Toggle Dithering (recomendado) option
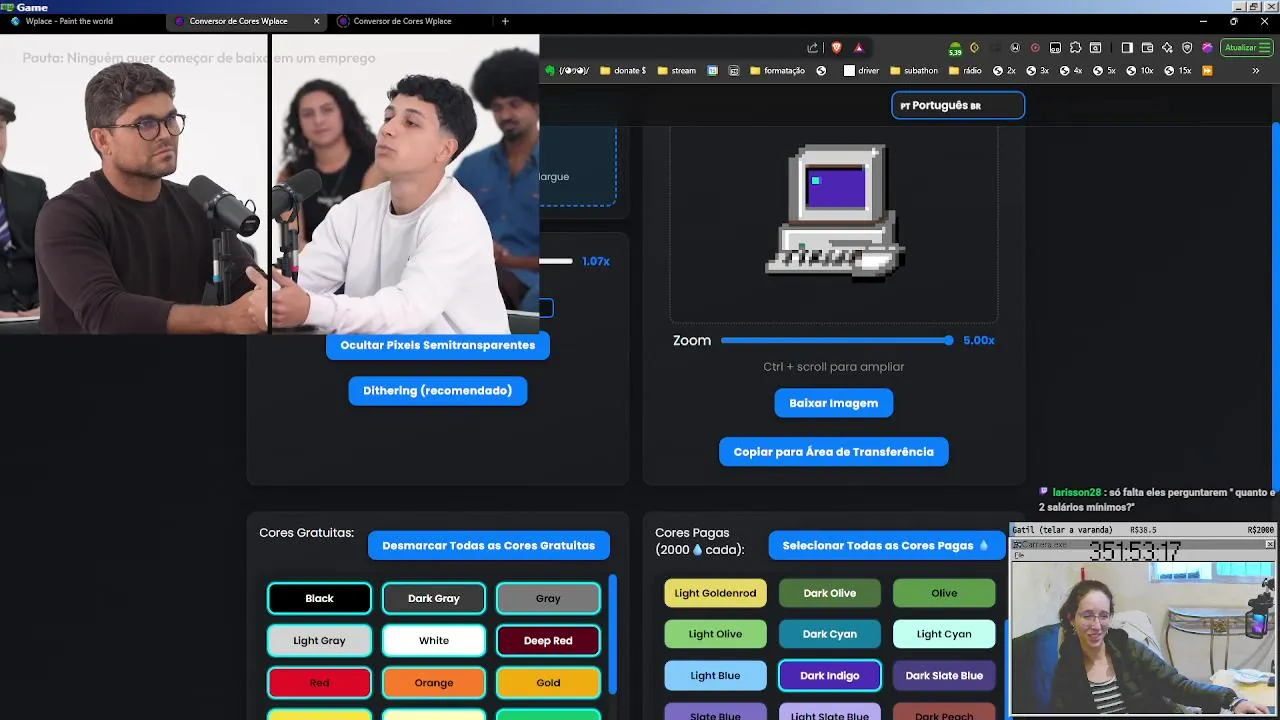 coord(438,391)
